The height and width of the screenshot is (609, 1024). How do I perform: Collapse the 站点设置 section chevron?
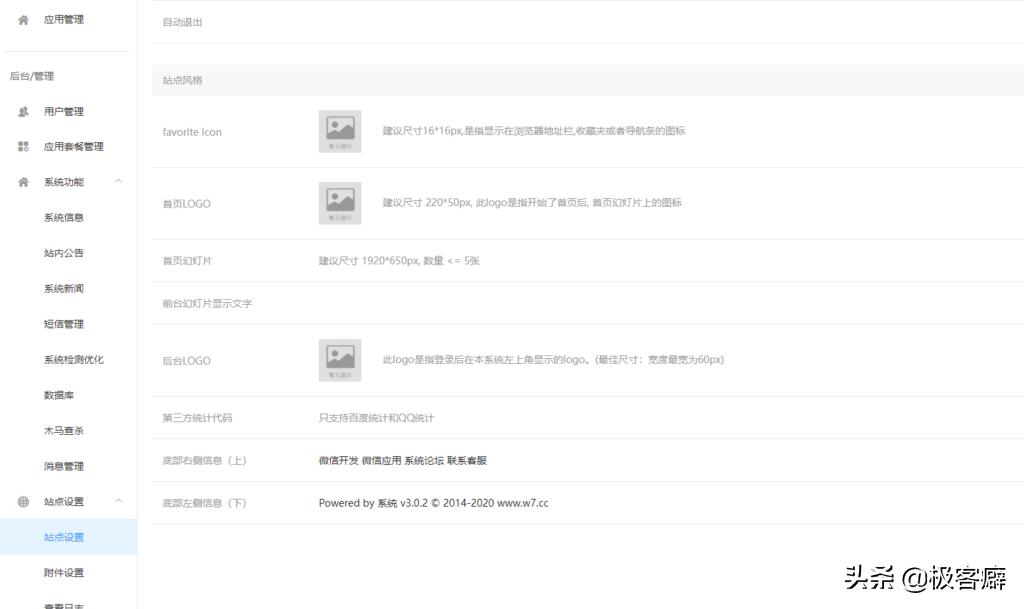(118, 501)
